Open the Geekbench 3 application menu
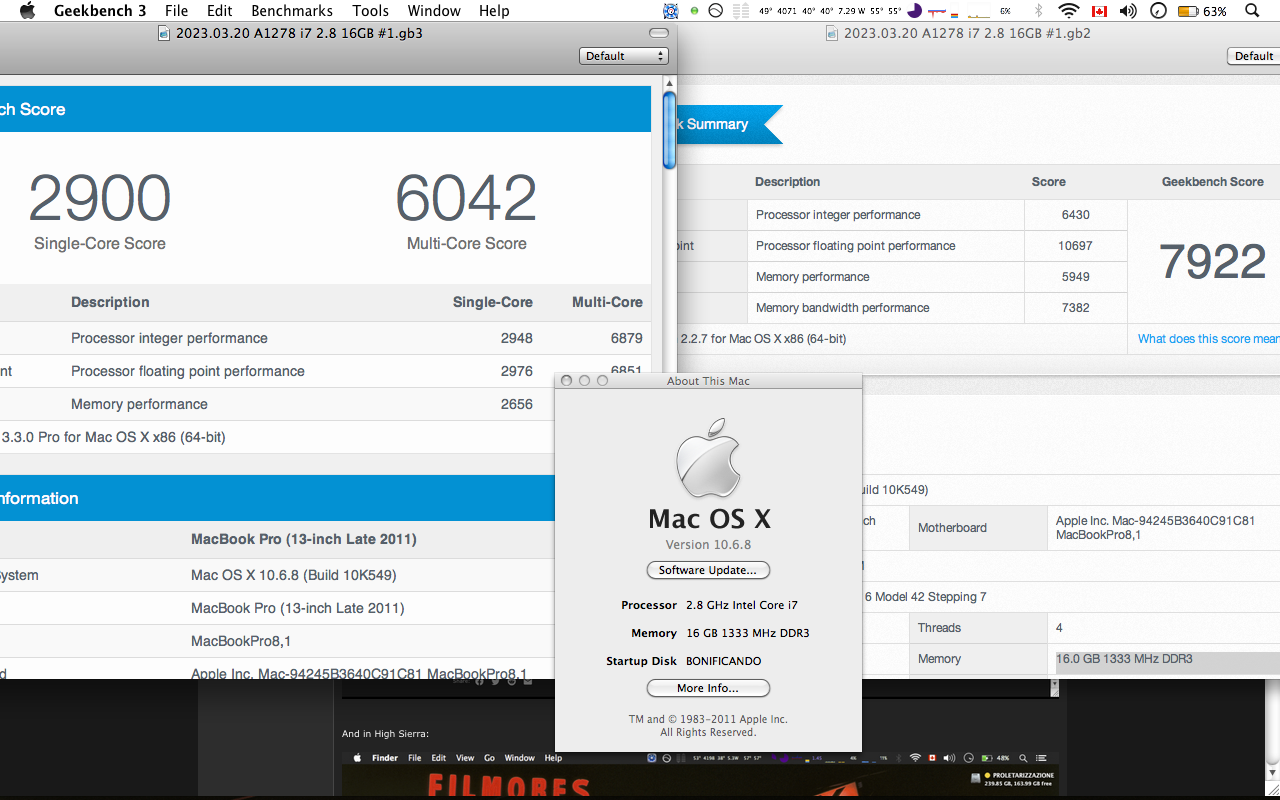1280x800 pixels. click(100, 11)
